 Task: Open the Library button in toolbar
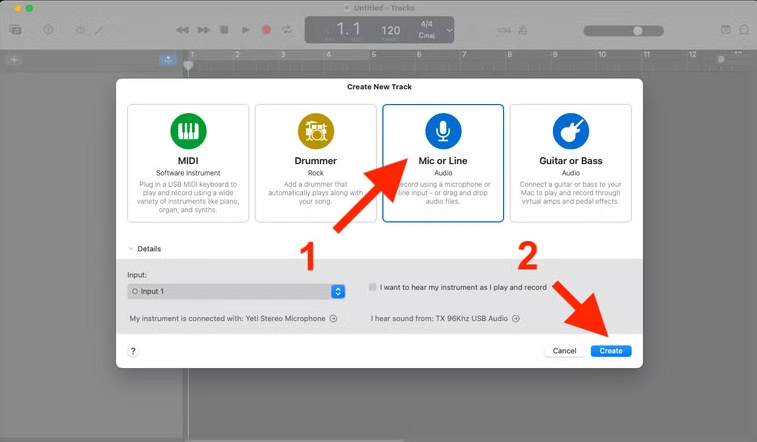pos(15,30)
